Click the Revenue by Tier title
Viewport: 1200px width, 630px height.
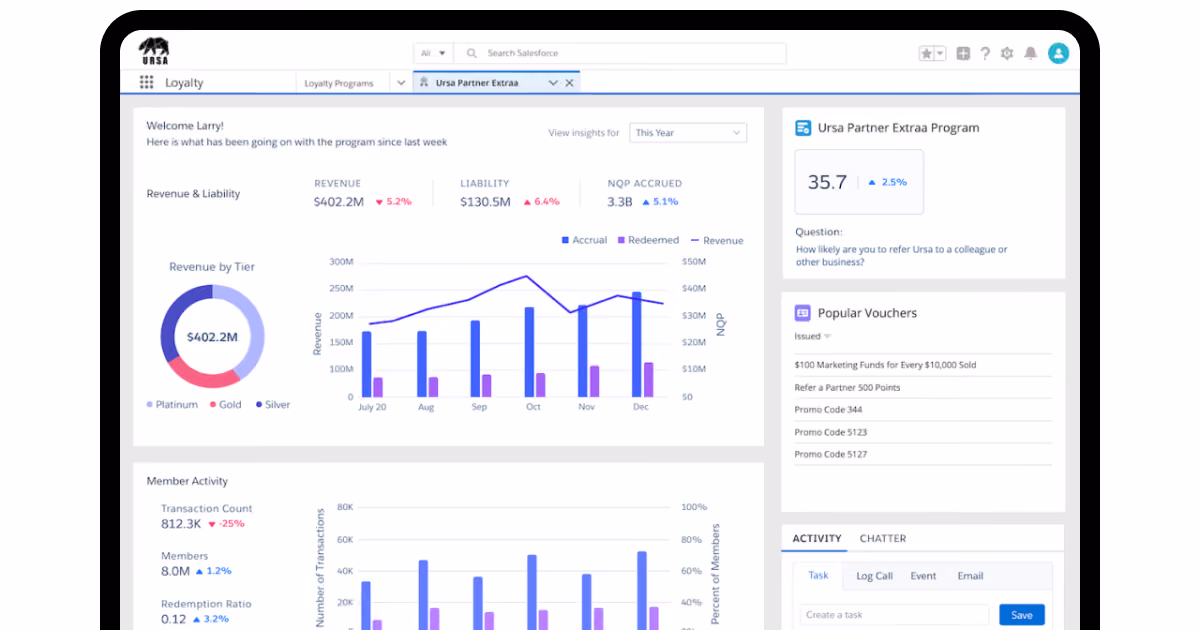(212, 267)
